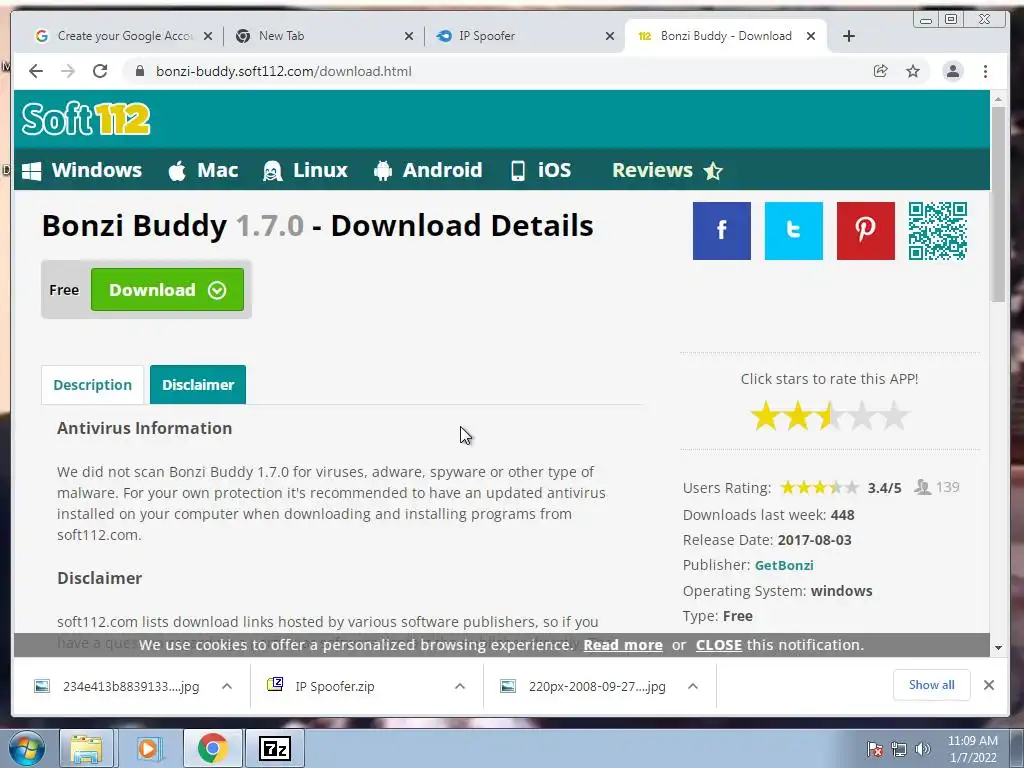Screen dimensions: 1024x768
Task: Open the Reviews menu item
Action: pyautogui.click(x=667, y=170)
